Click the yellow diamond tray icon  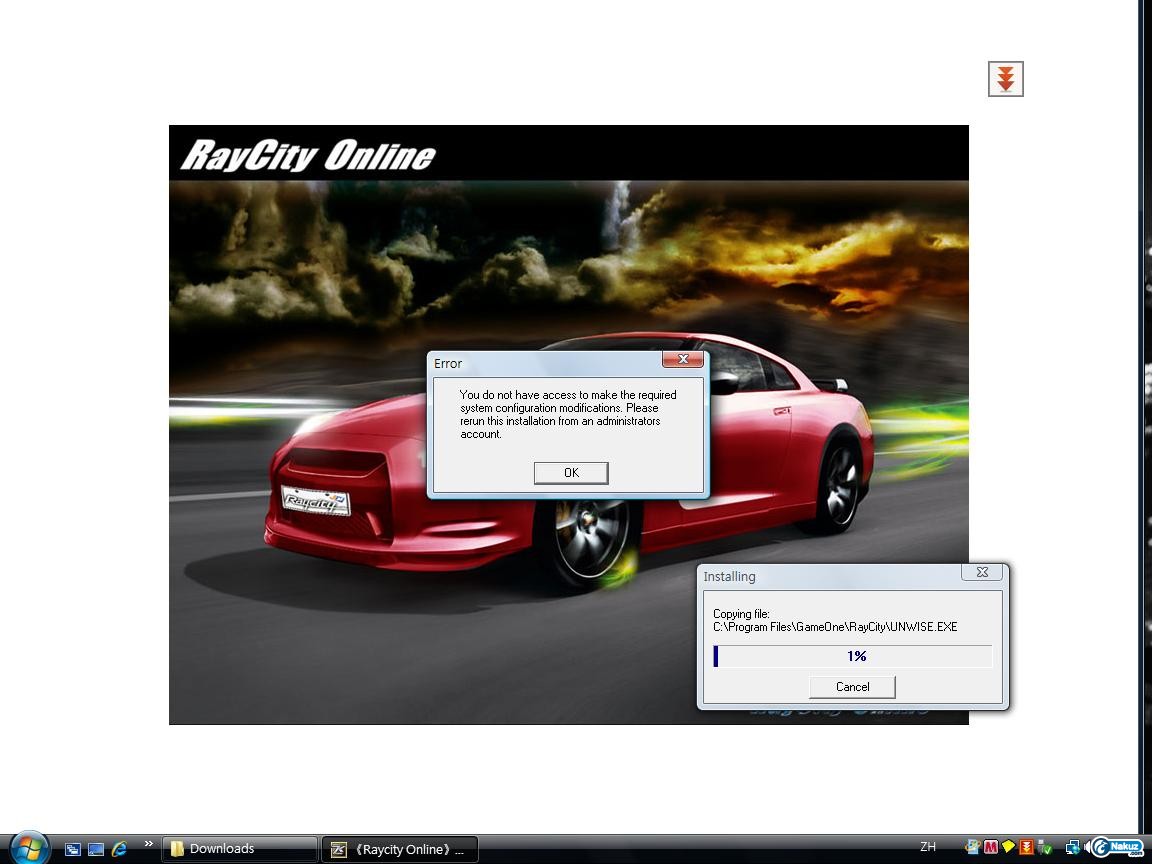click(x=1008, y=847)
